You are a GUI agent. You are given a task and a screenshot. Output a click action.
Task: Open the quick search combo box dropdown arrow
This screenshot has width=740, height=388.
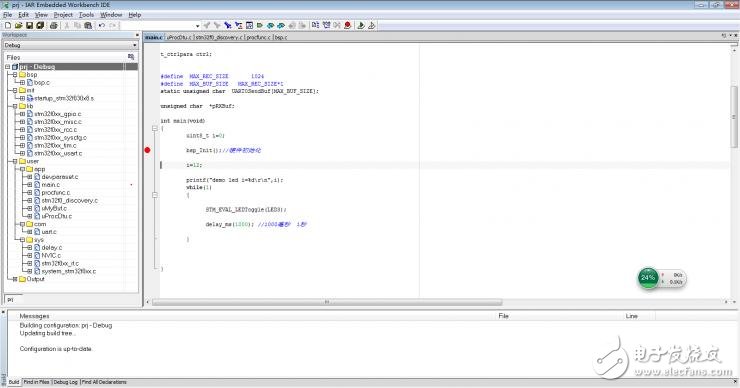(197, 26)
